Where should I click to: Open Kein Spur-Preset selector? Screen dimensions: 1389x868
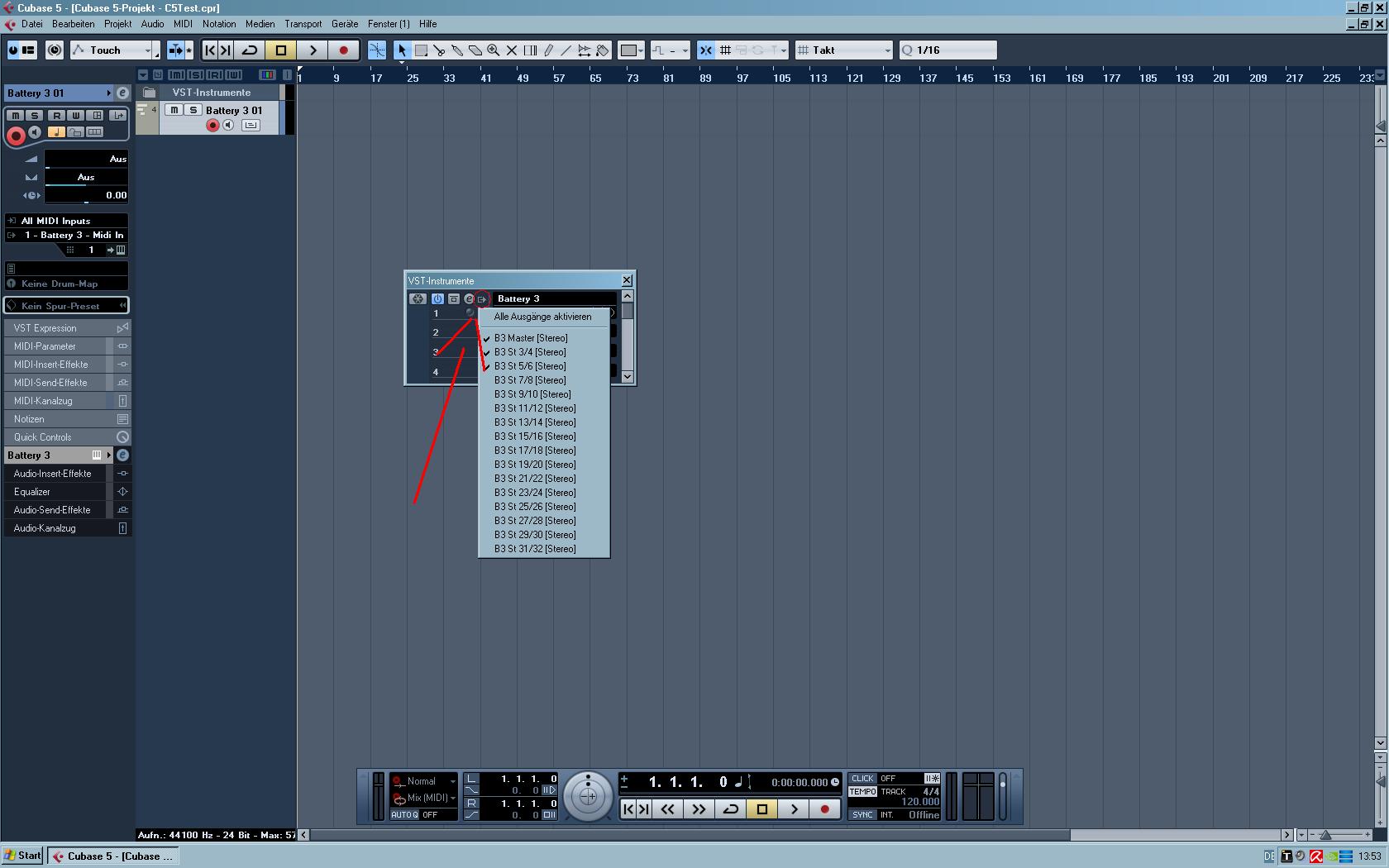[x=67, y=306]
